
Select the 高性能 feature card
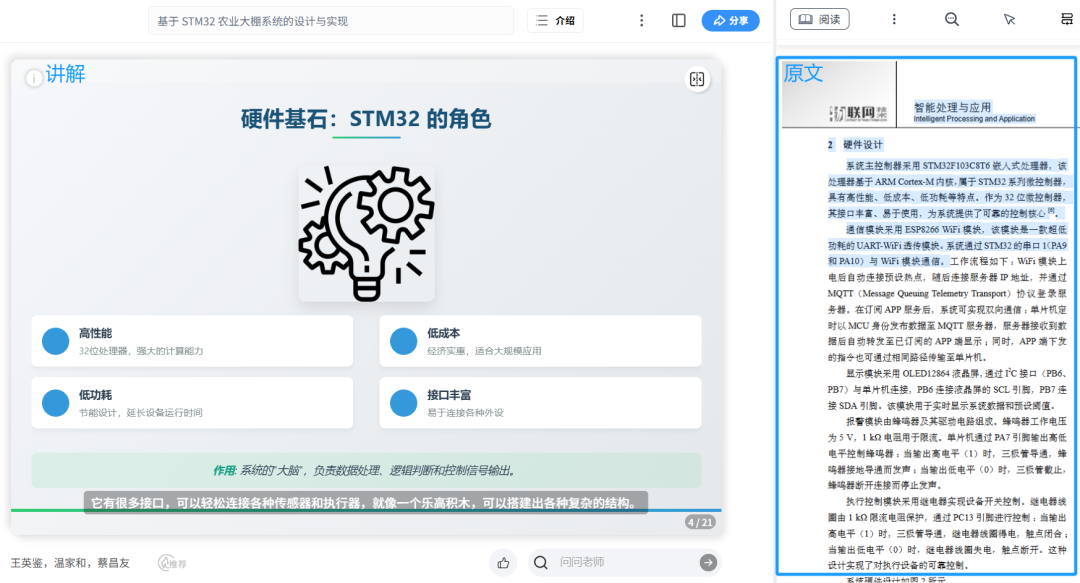(192, 341)
